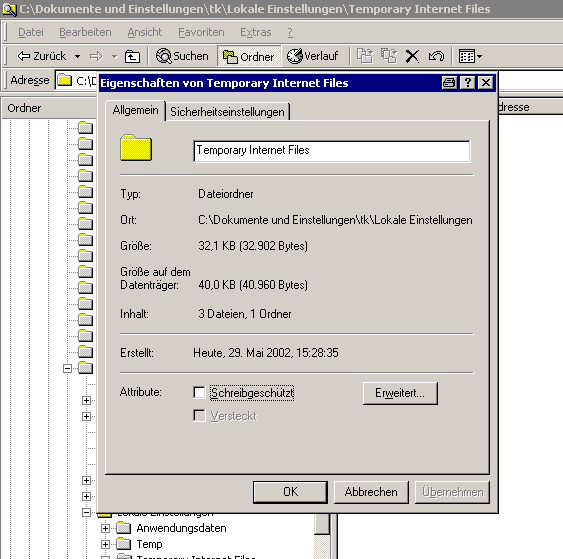The height and width of the screenshot is (559, 563).
Task: Confirm with the OK button
Action: tap(290, 492)
